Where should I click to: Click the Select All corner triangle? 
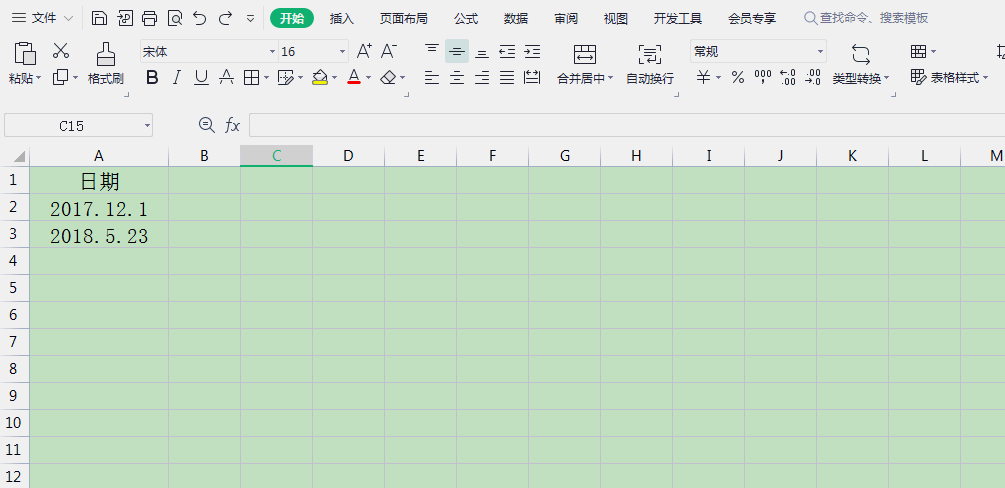(x=20, y=156)
